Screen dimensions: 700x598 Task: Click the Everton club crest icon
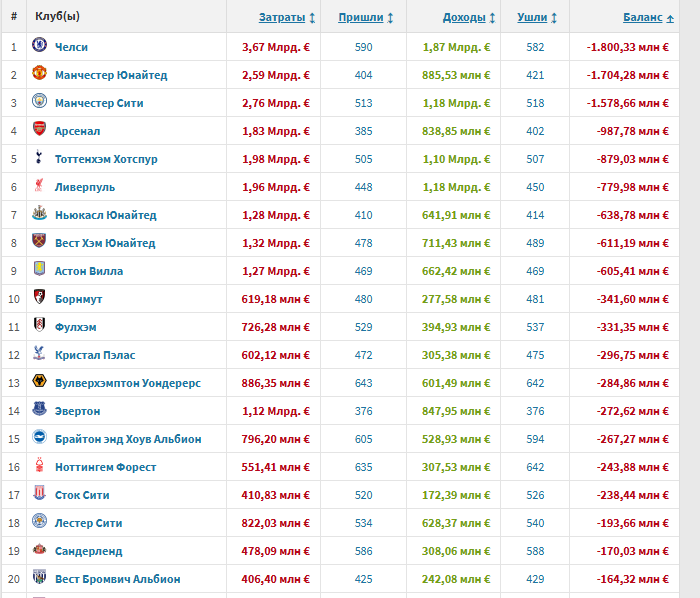[39, 410]
